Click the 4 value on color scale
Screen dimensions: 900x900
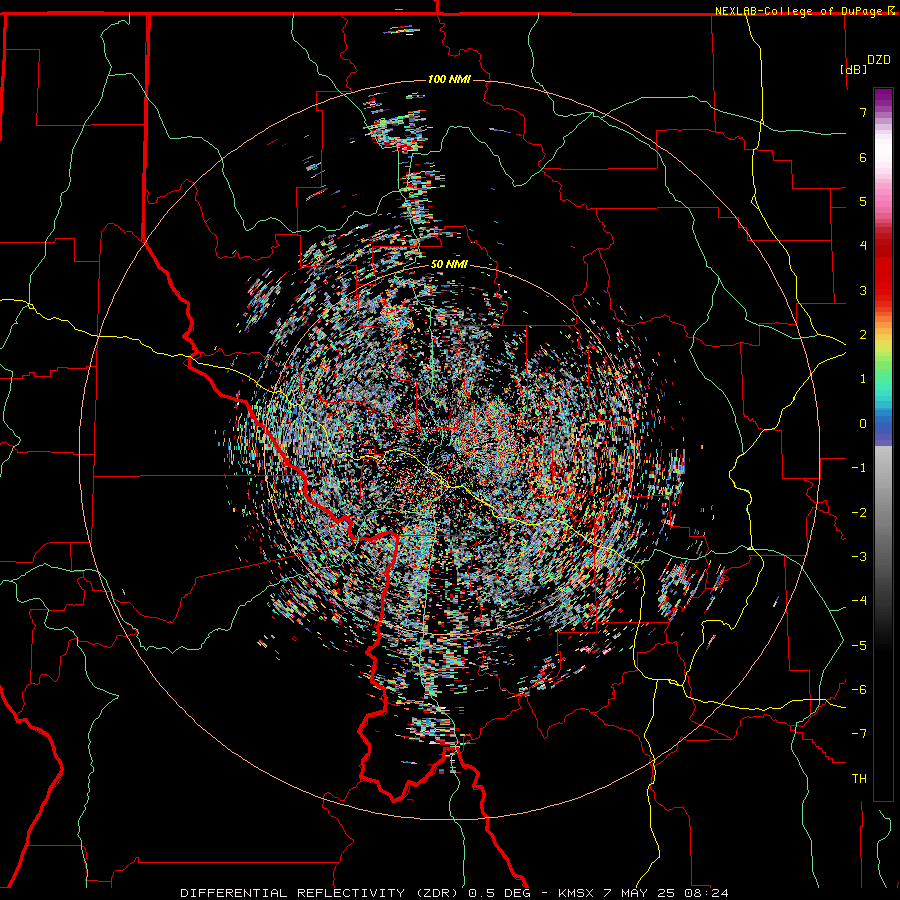coord(863,246)
